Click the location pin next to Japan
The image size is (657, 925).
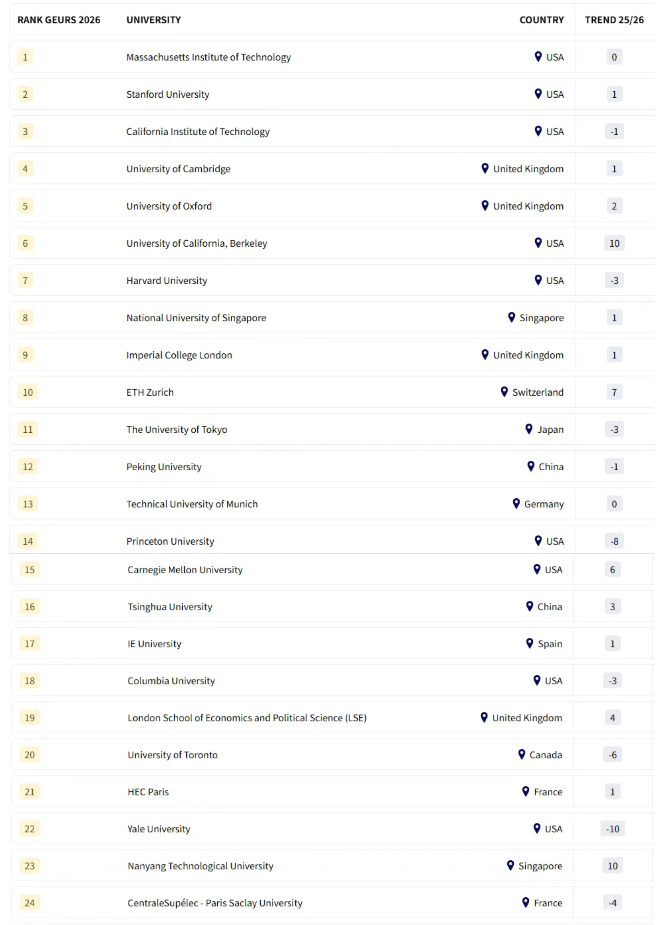[x=529, y=429]
